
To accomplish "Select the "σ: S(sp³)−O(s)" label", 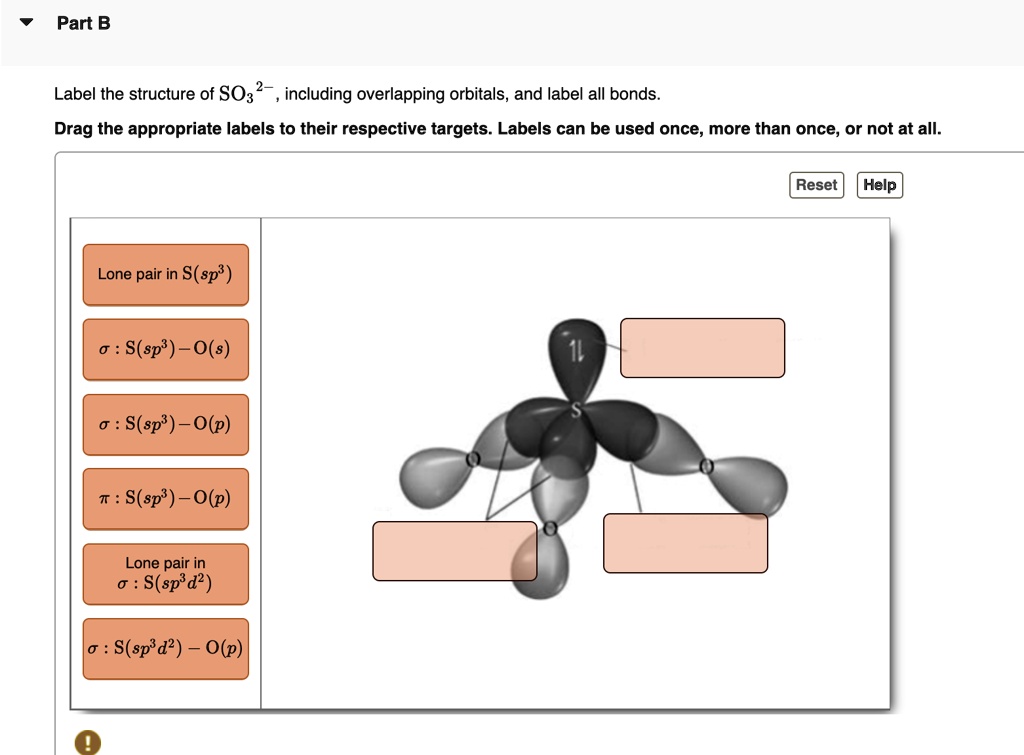I will point(165,349).
